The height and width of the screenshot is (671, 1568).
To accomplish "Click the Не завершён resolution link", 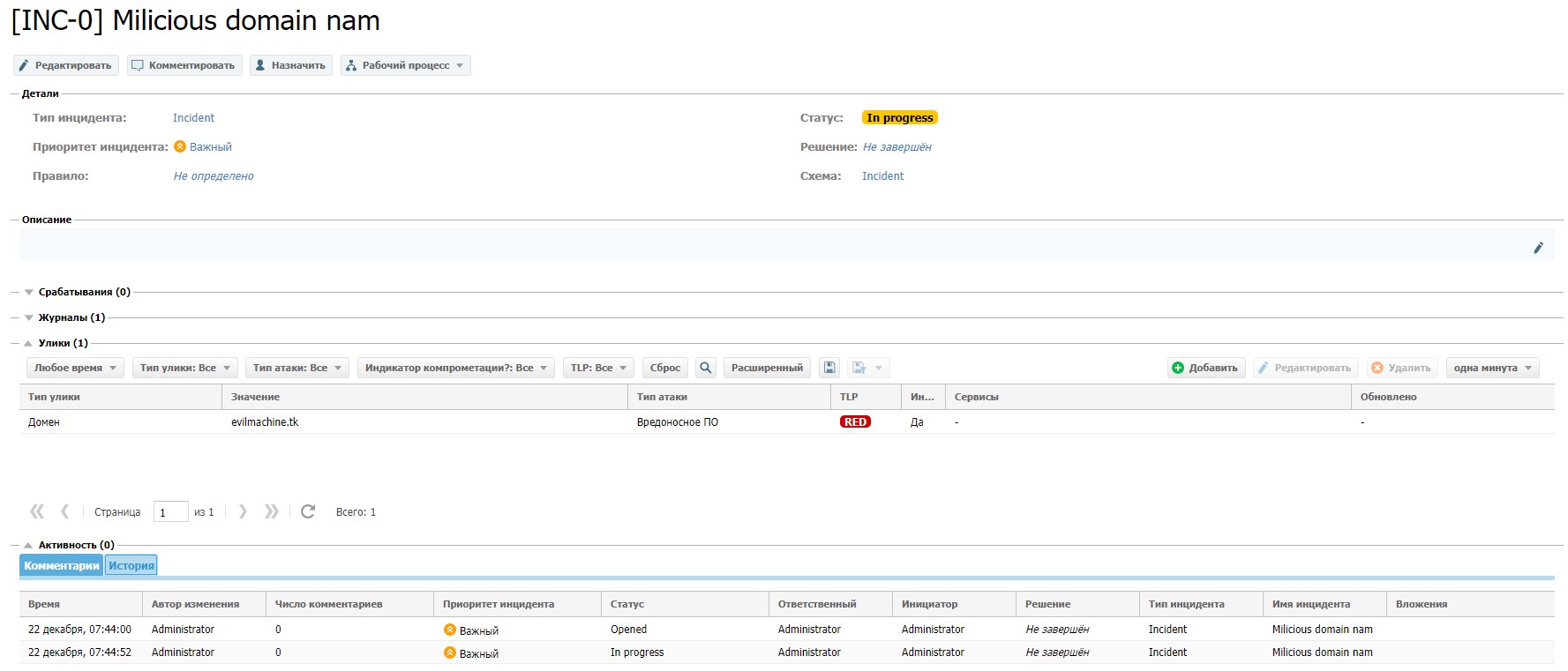I will (x=897, y=147).
